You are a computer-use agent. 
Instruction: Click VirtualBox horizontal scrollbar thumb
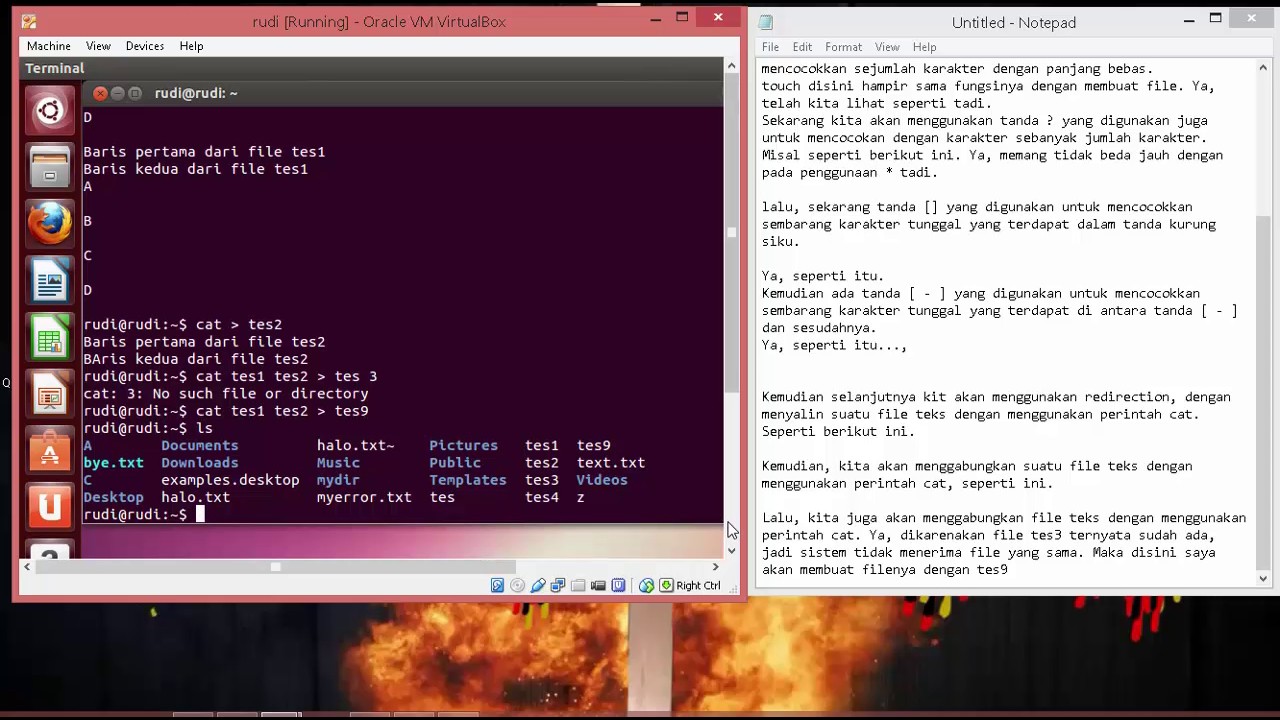pyautogui.click(x=275, y=567)
